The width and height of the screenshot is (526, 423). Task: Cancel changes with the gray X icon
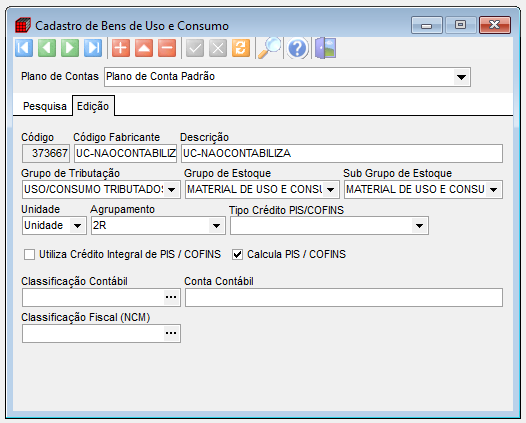coord(218,48)
